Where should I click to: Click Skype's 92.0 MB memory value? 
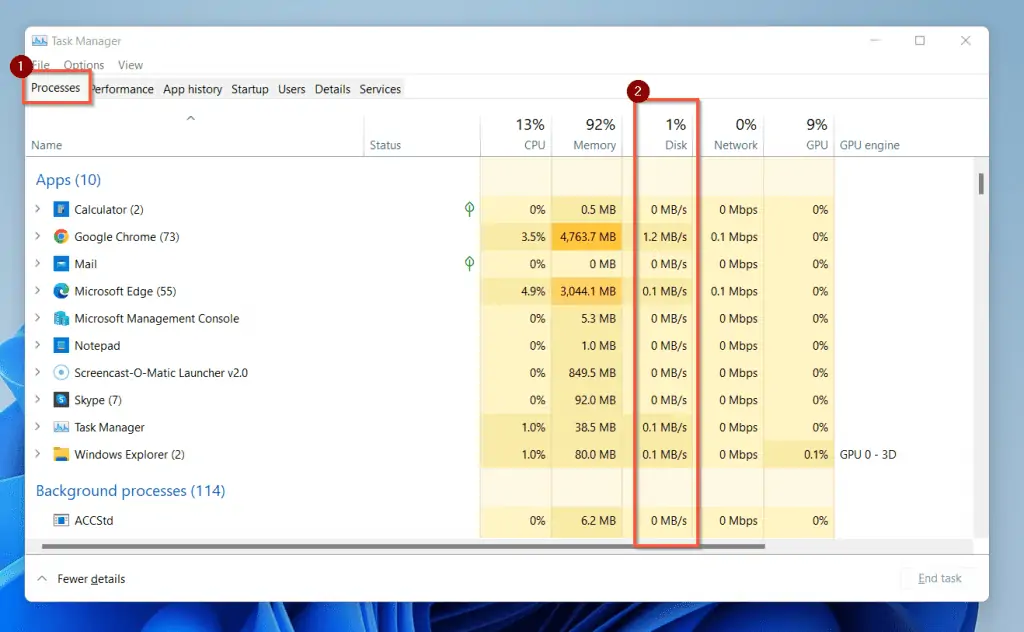pyautogui.click(x=595, y=400)
